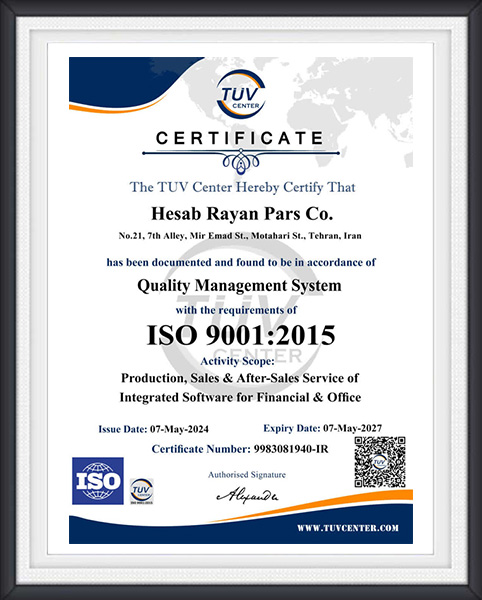
Task: Click "Integrated Software for Financial & Office" line
Action: point(240,397)
